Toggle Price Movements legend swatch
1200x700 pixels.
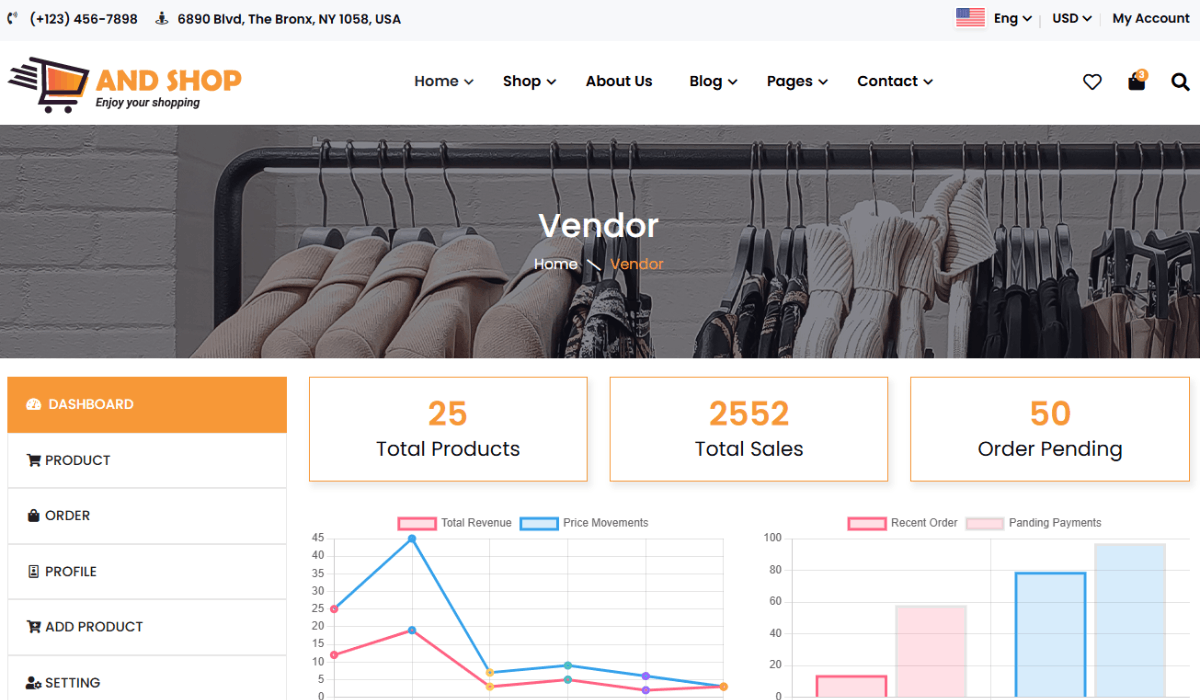coord(539,523)
